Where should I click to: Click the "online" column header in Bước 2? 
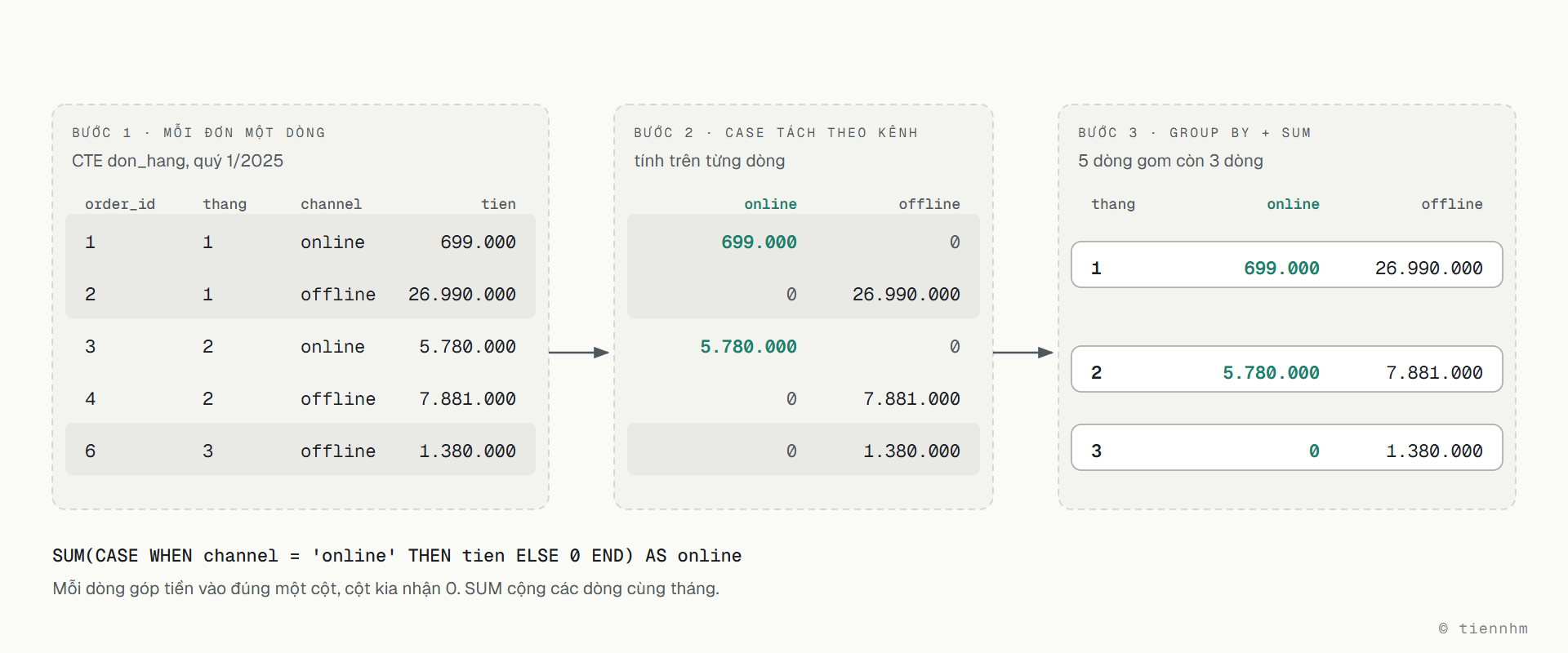pos(770,204)
